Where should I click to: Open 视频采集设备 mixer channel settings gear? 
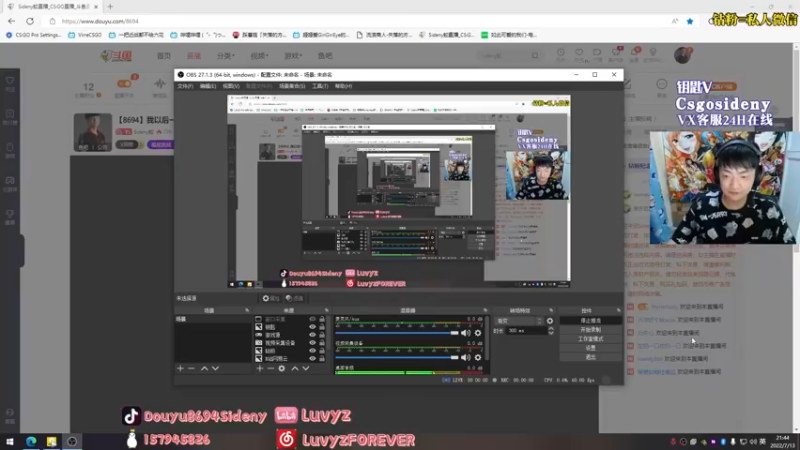[x=478, y=358]
